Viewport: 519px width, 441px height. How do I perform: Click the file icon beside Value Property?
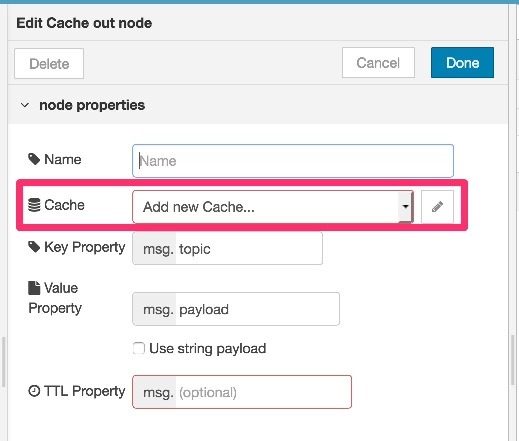pos(34,288)
